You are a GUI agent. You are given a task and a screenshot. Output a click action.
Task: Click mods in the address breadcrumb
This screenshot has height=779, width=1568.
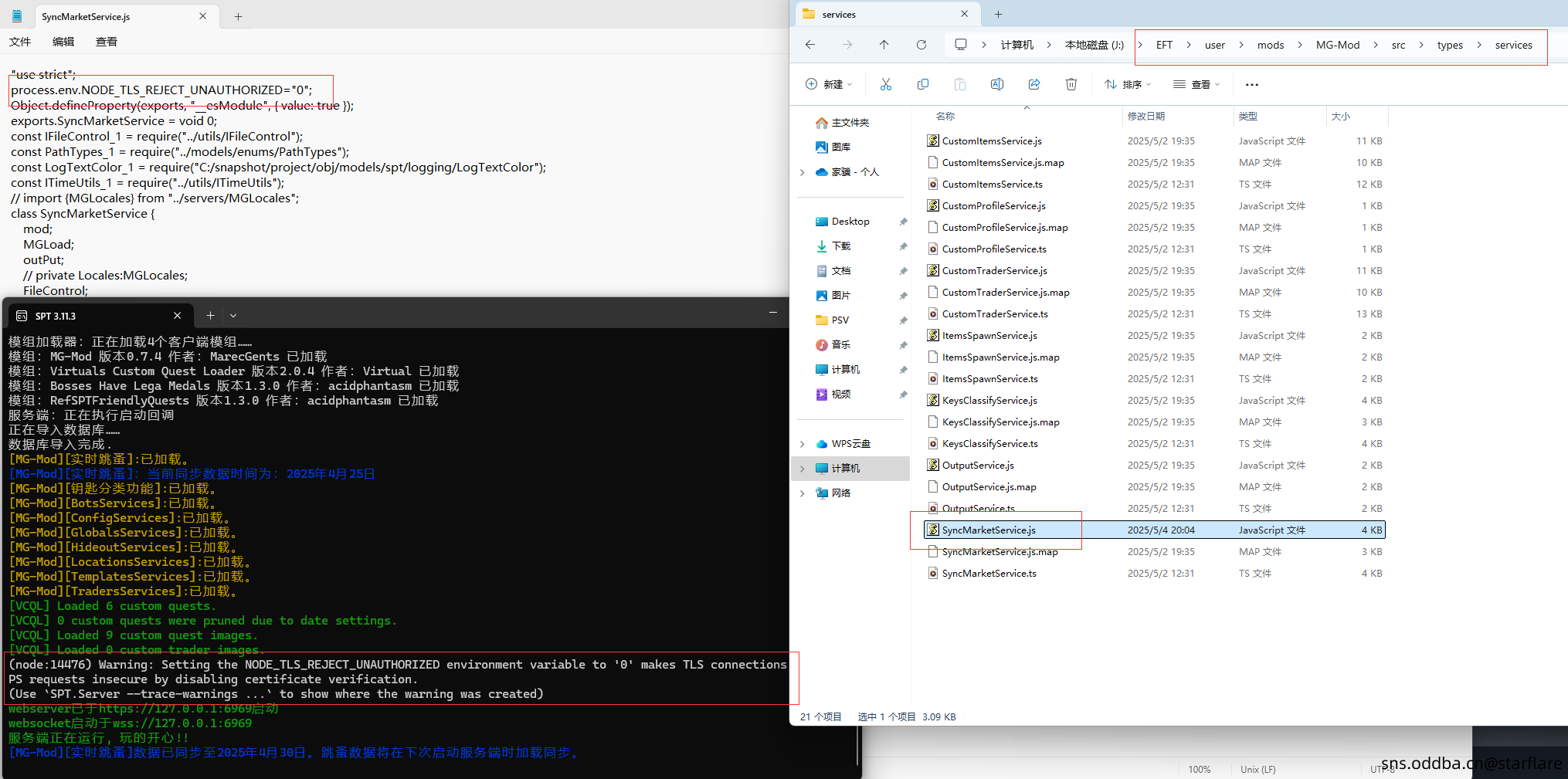[x=1271, y=45]
